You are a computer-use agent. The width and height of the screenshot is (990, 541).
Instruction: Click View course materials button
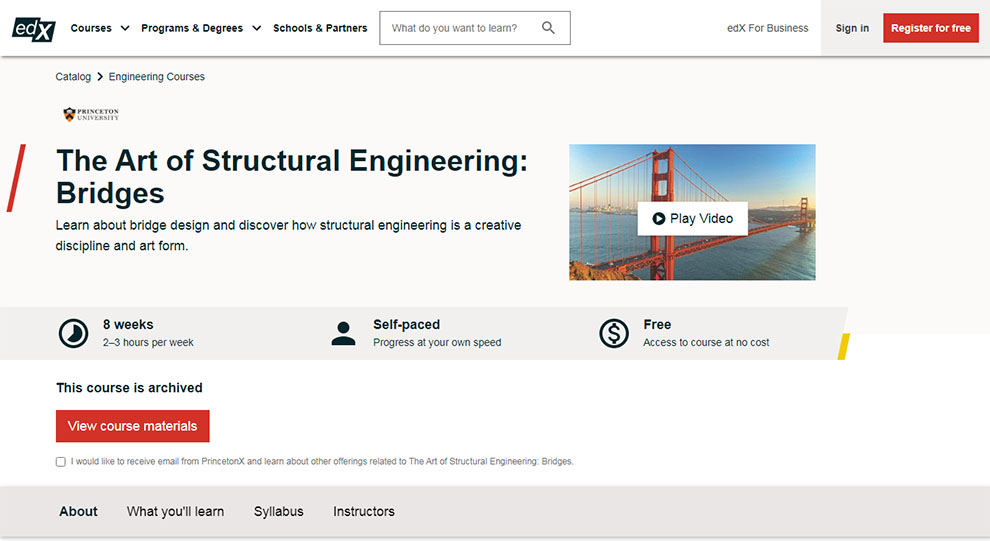coord(133,426)
